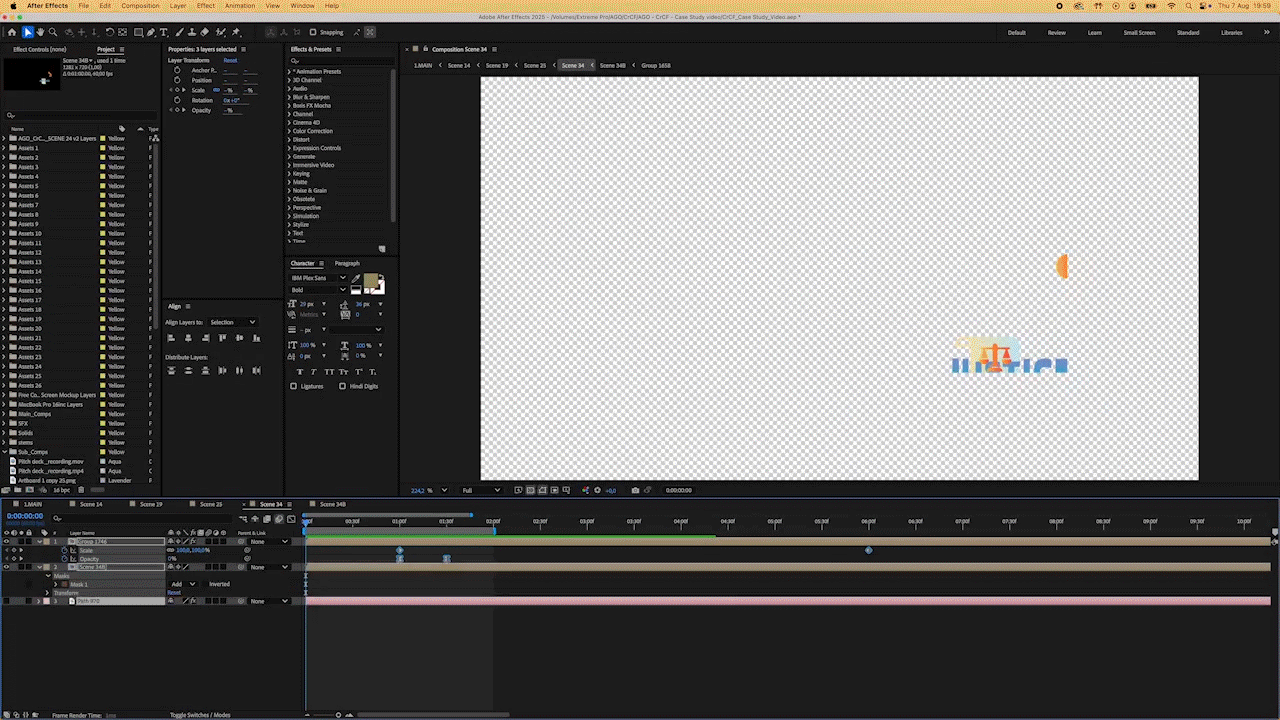The image size is (1280, 720).
Task: Select the Puppet Pin tool
Action: pos(235,32)
